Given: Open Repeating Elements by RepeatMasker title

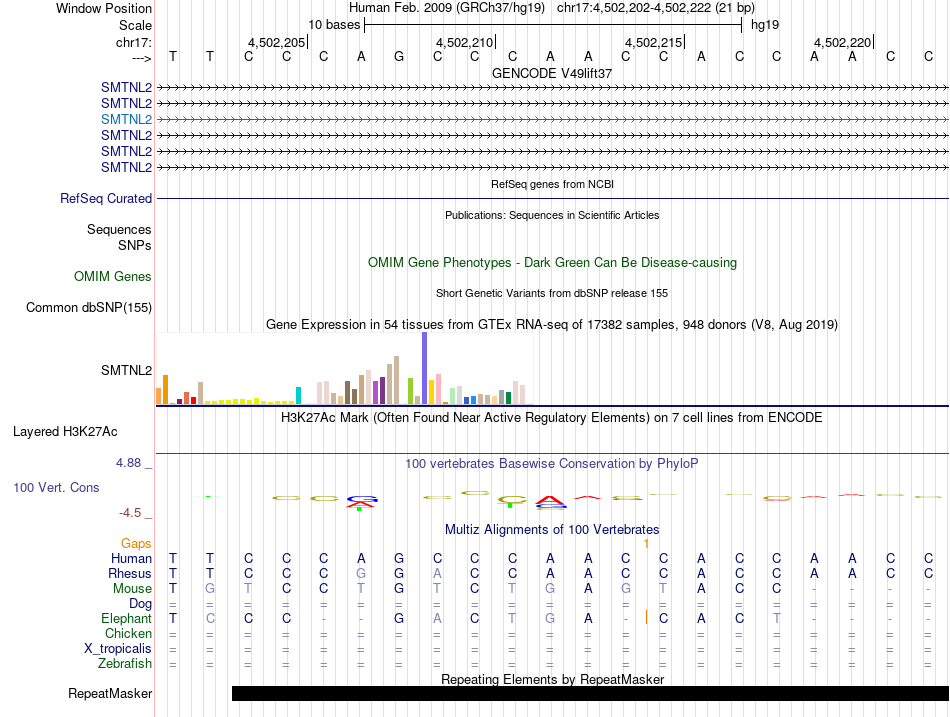Looking at the screenshot, I should (552, 679).
